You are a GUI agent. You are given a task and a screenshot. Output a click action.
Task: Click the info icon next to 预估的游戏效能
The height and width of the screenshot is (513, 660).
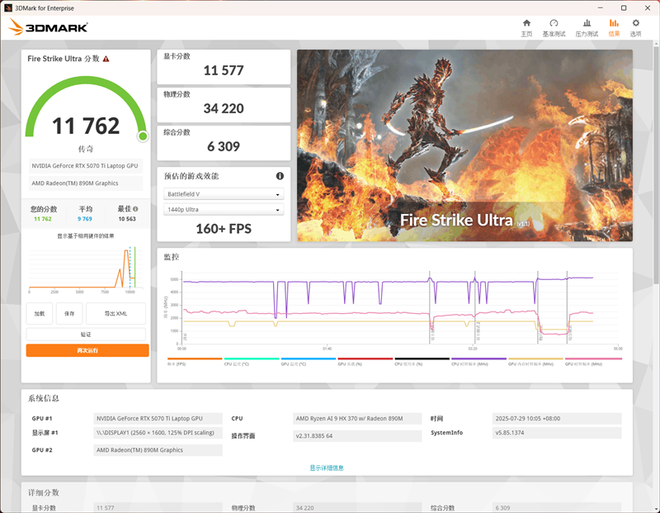coord(279,176)
